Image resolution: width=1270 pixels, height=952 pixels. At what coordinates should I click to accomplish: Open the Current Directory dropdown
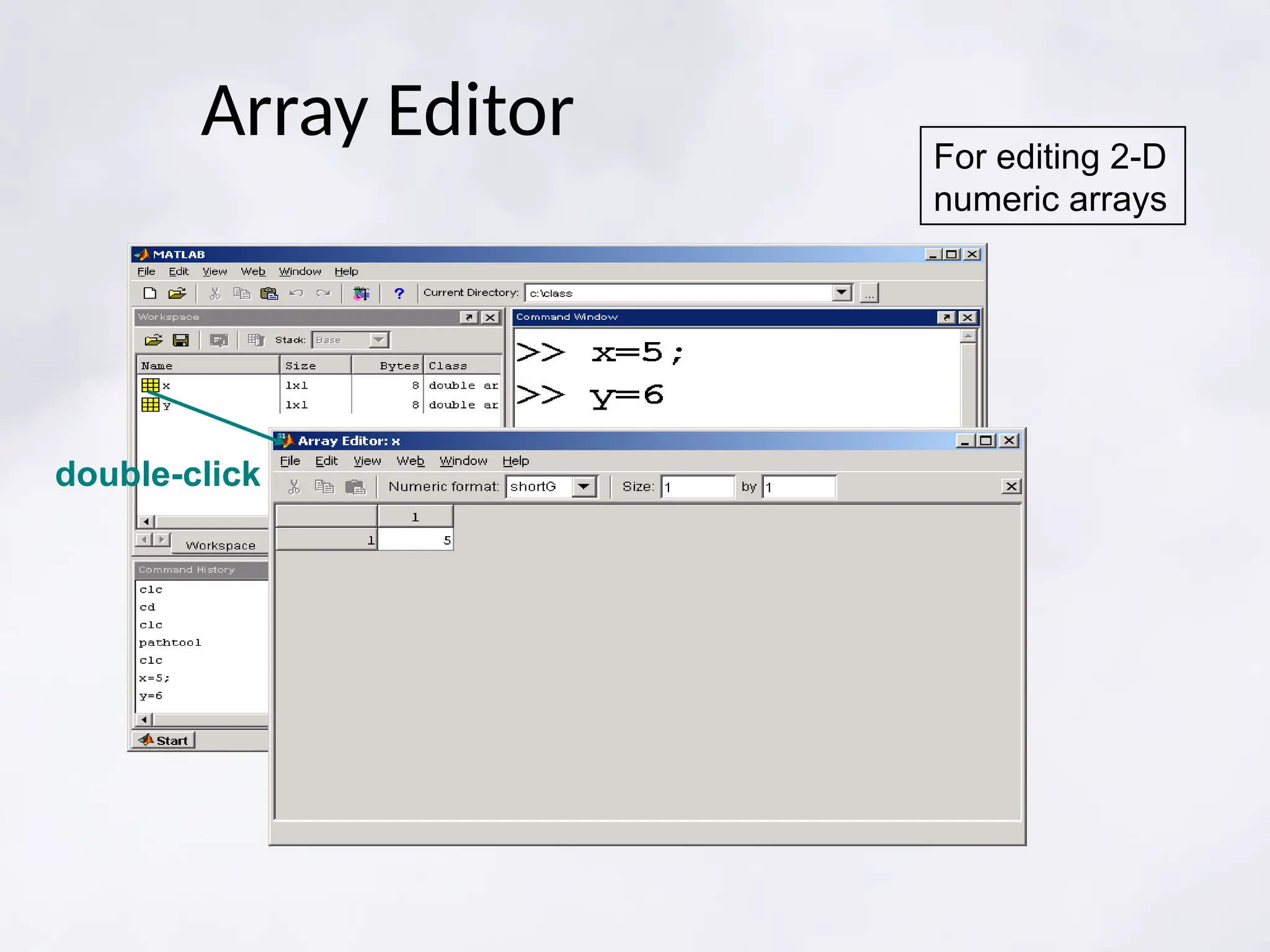click(x=841, y=293)
